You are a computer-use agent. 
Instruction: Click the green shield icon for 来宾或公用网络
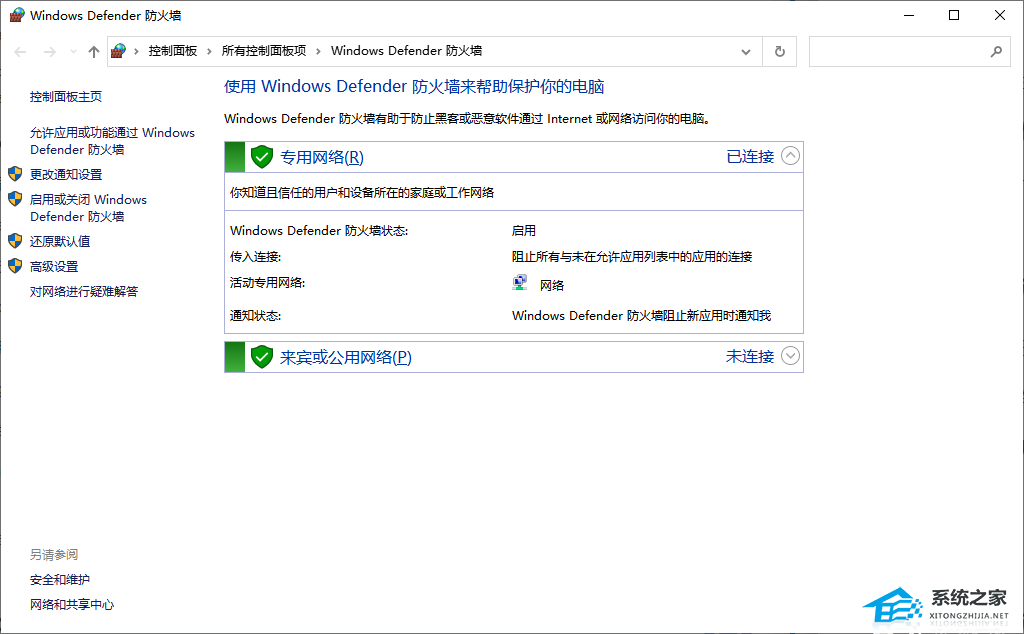pos(262,357)
